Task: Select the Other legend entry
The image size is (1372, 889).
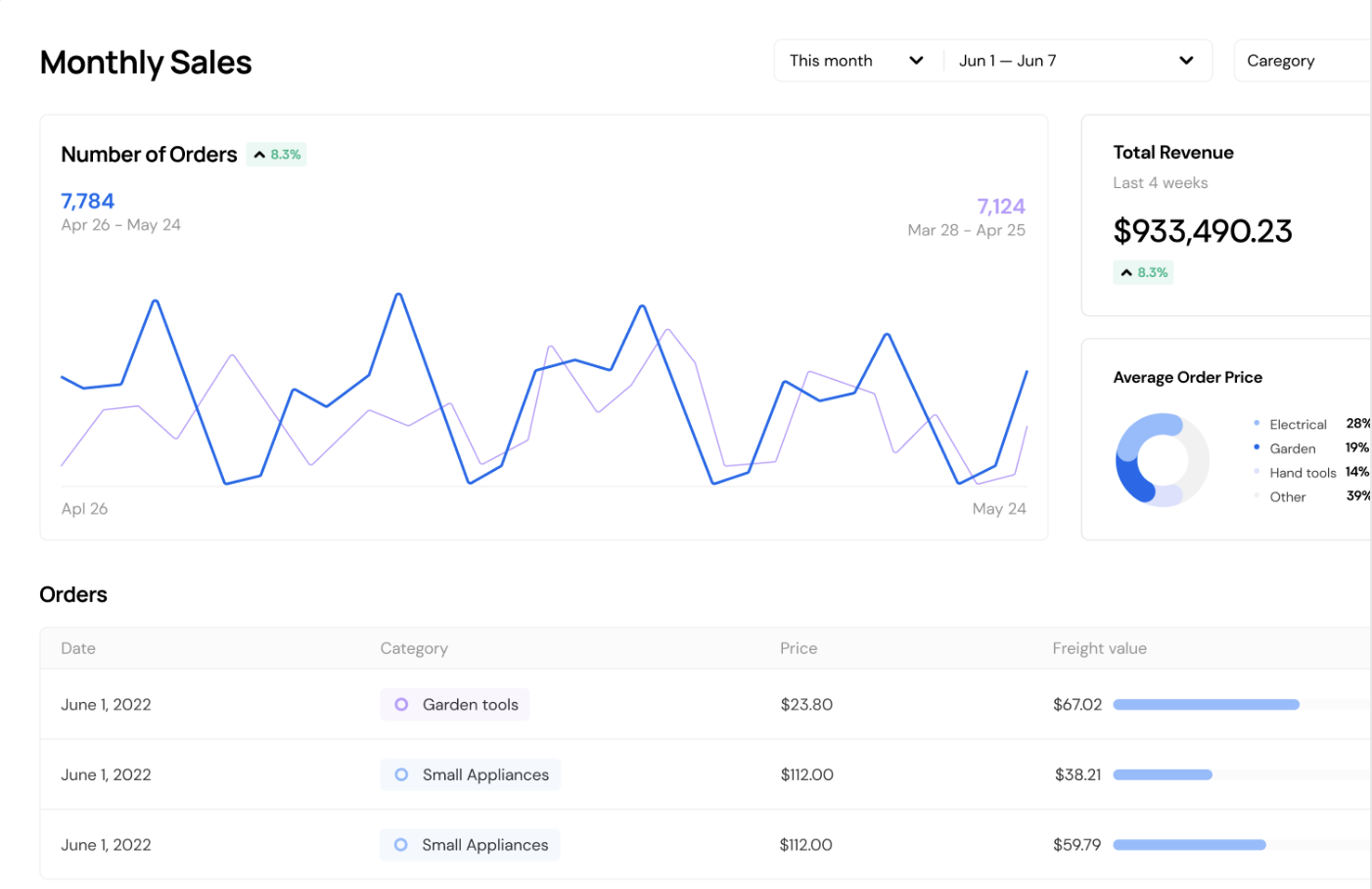Action: coord(1287,497)
